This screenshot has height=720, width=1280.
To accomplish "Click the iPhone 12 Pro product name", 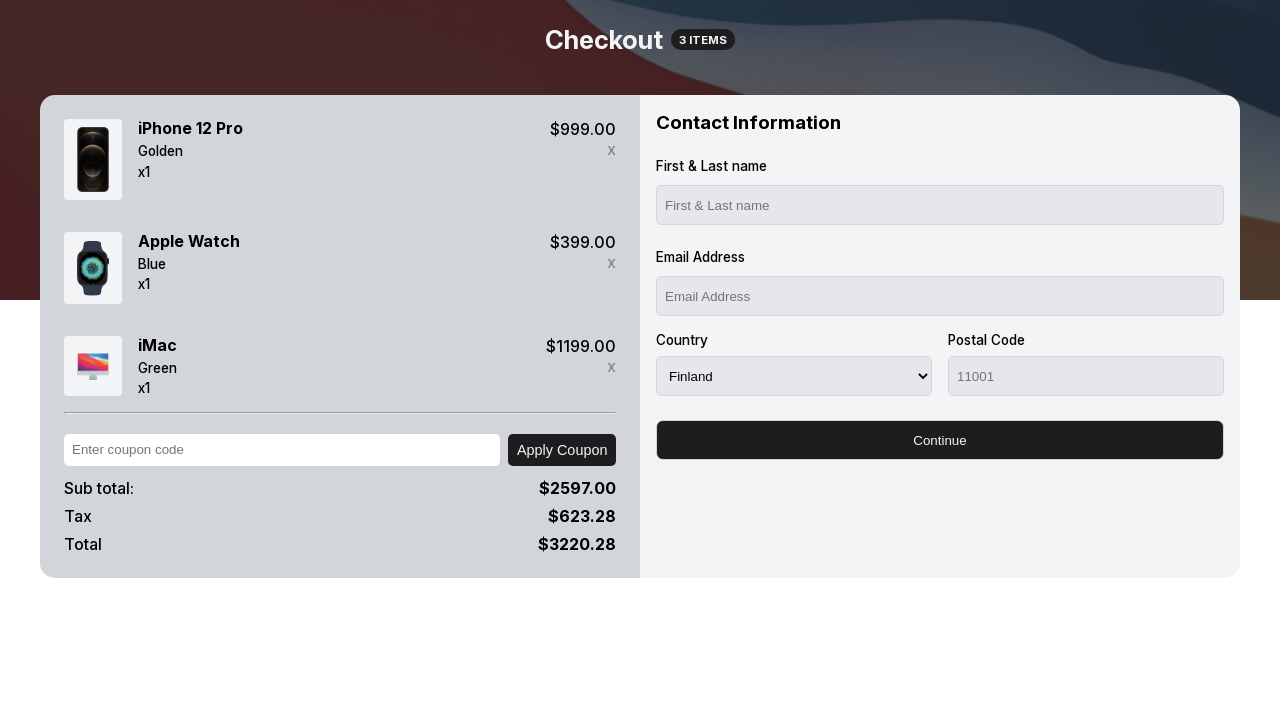I will click(190, 129).
